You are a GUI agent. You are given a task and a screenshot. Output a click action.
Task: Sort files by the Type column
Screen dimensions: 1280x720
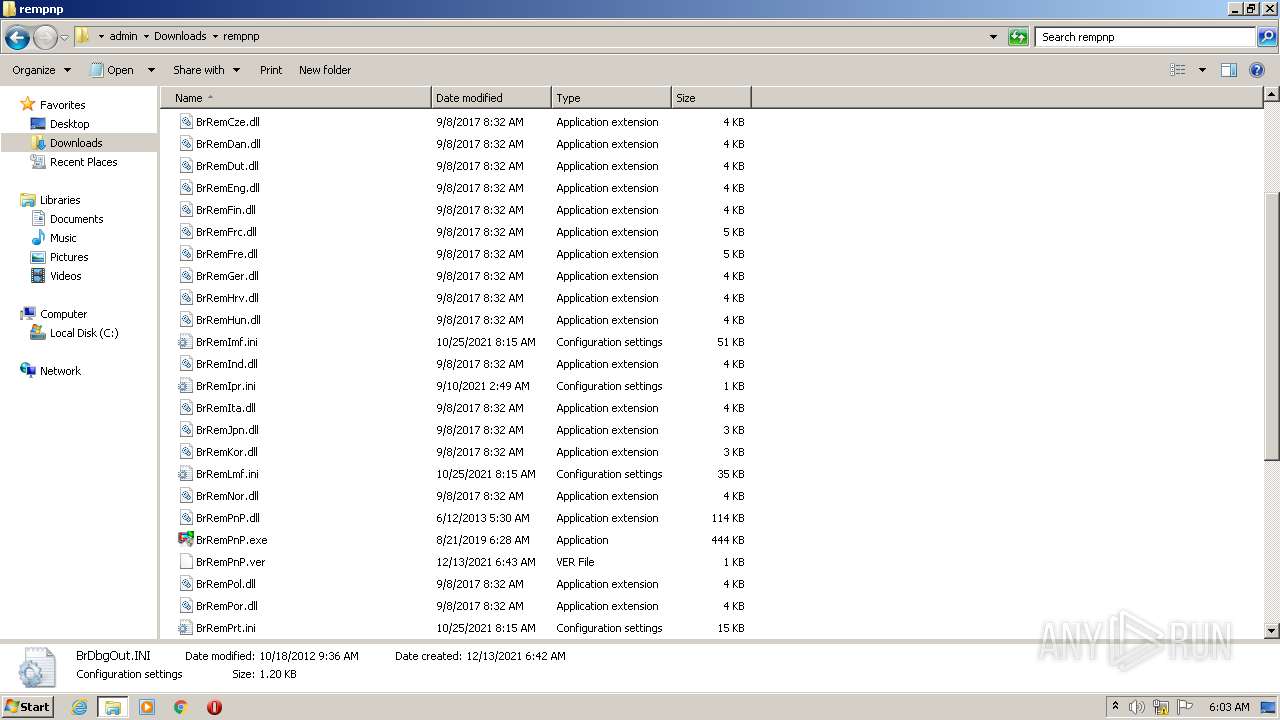tap(611, 98)
